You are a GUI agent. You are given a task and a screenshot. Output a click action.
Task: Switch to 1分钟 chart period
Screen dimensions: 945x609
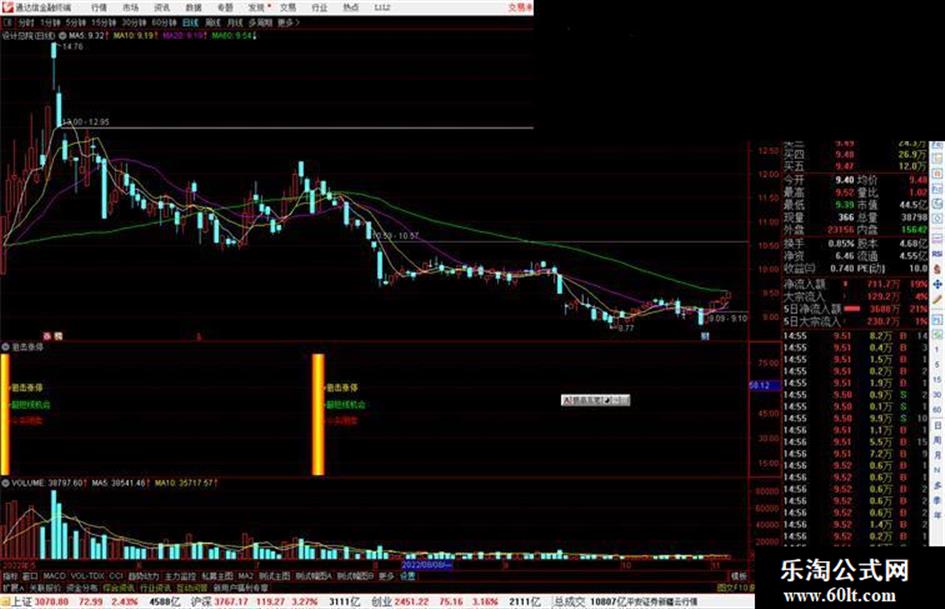coord(51,22)
